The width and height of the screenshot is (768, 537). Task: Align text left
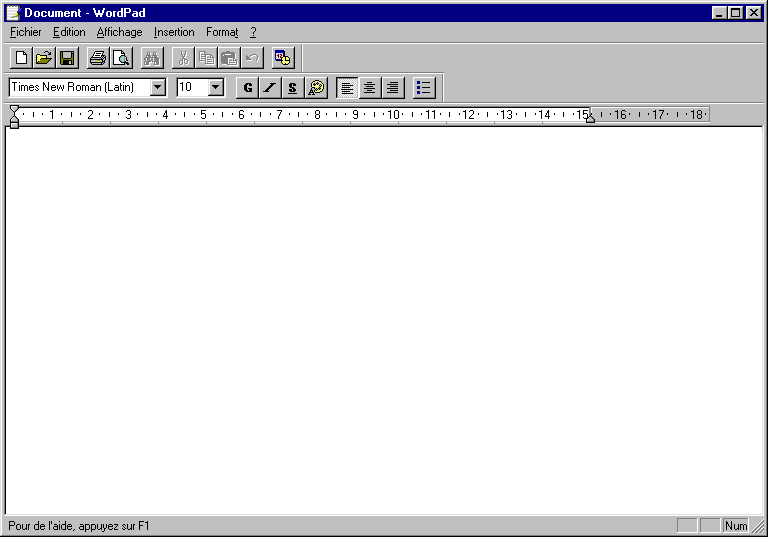[x=347, y=88]
